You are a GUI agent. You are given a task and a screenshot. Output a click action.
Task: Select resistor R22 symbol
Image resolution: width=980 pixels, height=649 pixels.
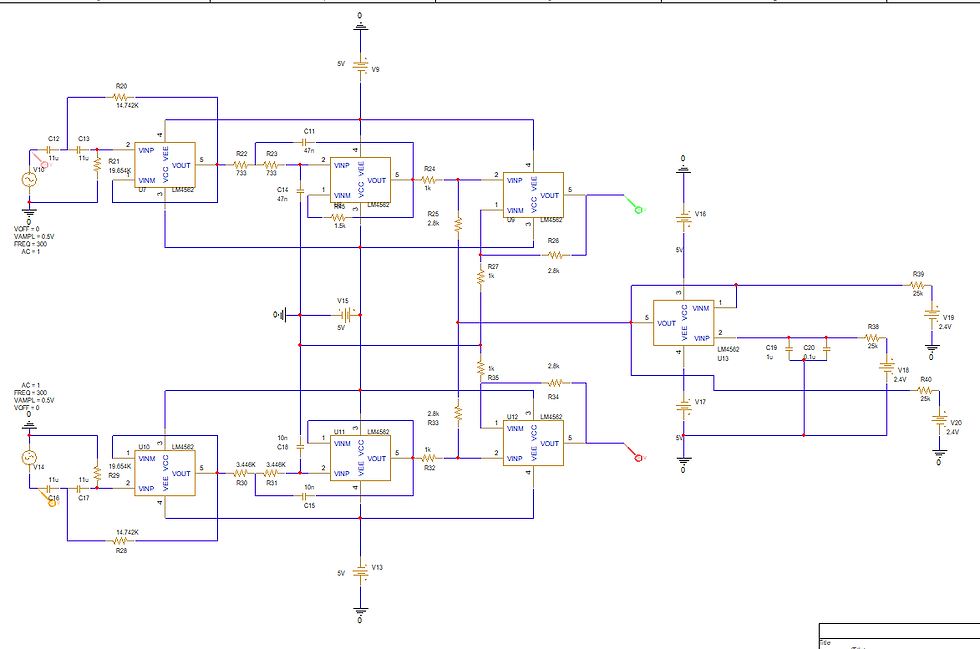click(x=241, y=165)
